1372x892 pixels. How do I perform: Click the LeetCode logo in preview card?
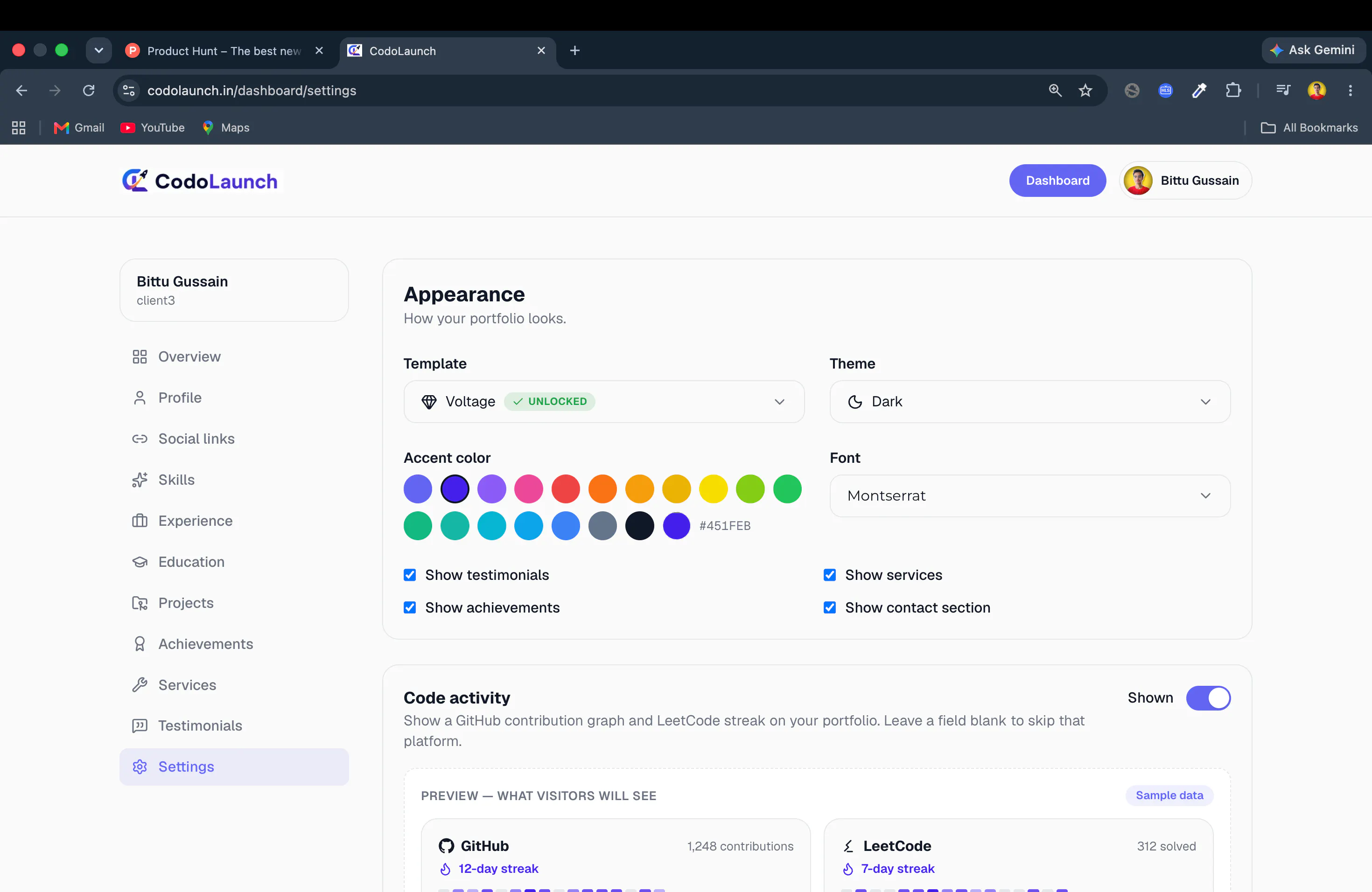pyautogui.click(x=848, y=846)
